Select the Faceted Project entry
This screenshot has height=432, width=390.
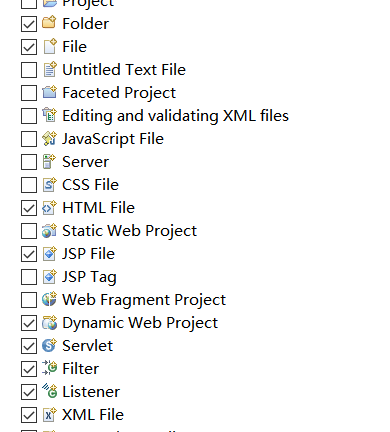click(x=119, y=93)
